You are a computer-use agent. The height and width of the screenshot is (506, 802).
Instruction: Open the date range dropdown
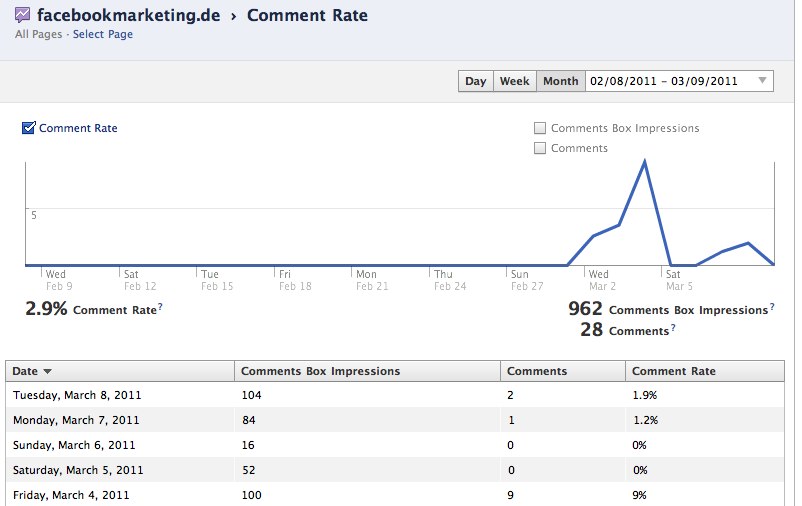(x=678, y=81)
